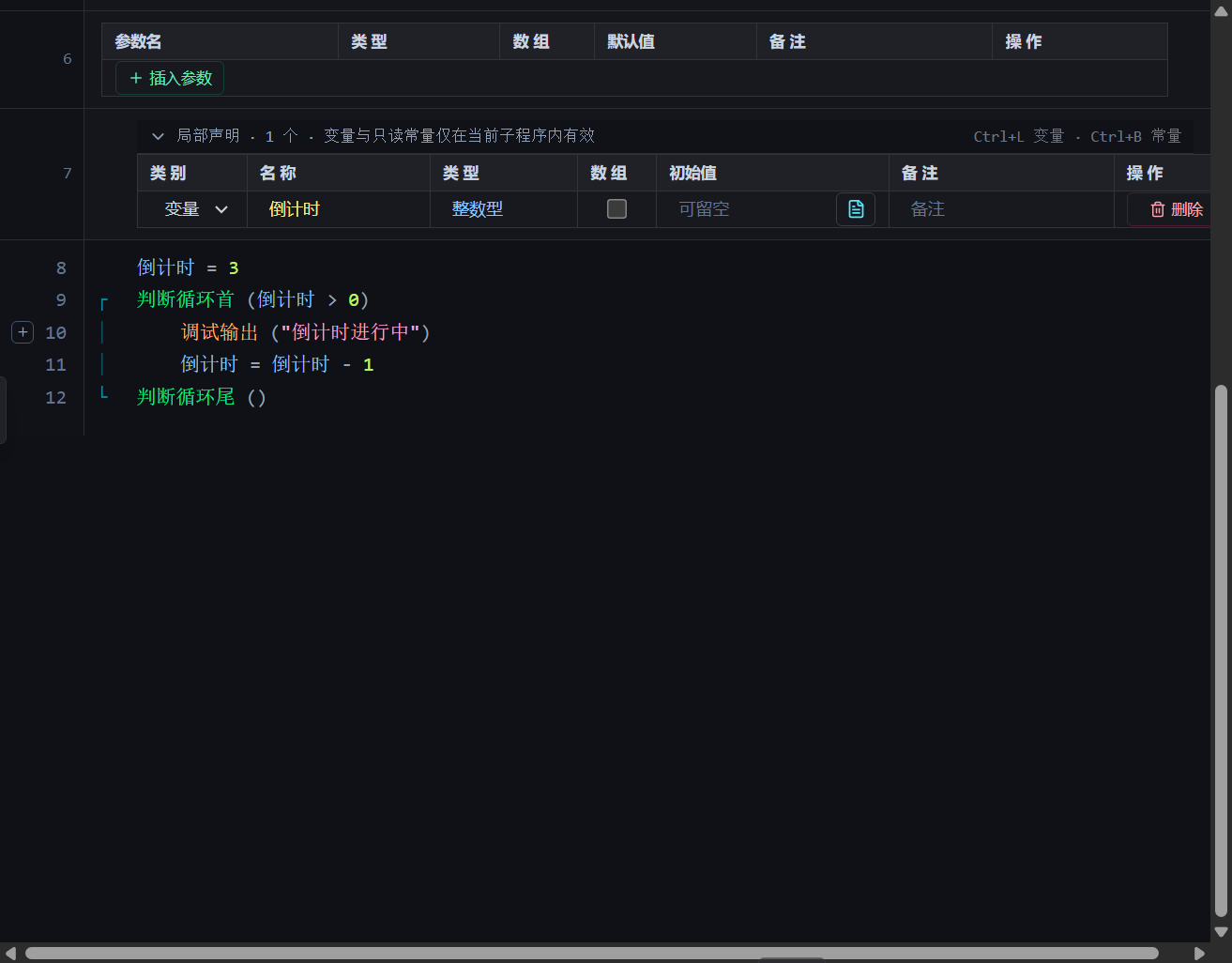Viewport: 1232px width, 963px height.
Task: Click the 备注 input for 倒计时
Action: tap(1001, 209)
